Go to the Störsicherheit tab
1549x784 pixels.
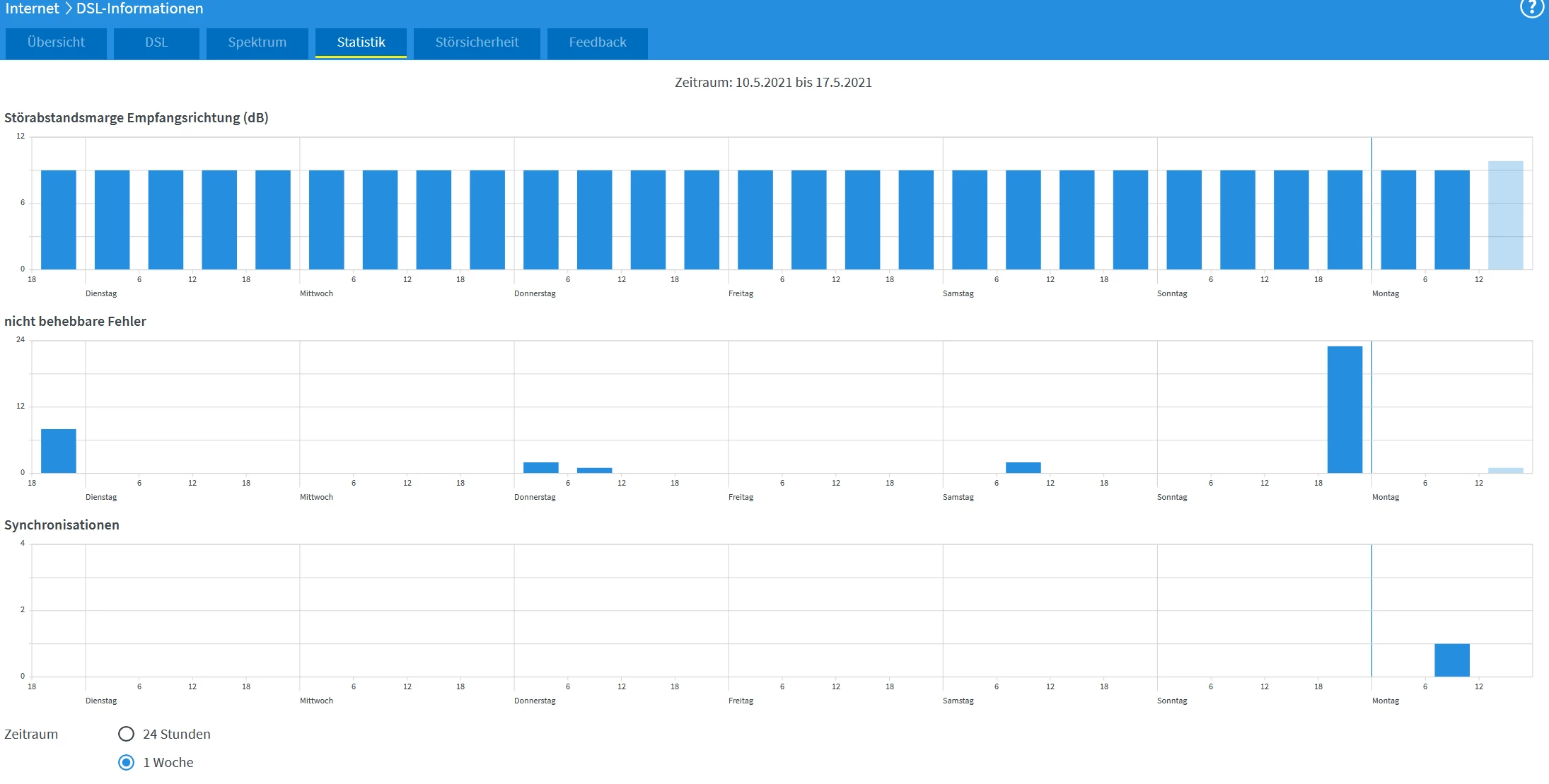(477, 42)
